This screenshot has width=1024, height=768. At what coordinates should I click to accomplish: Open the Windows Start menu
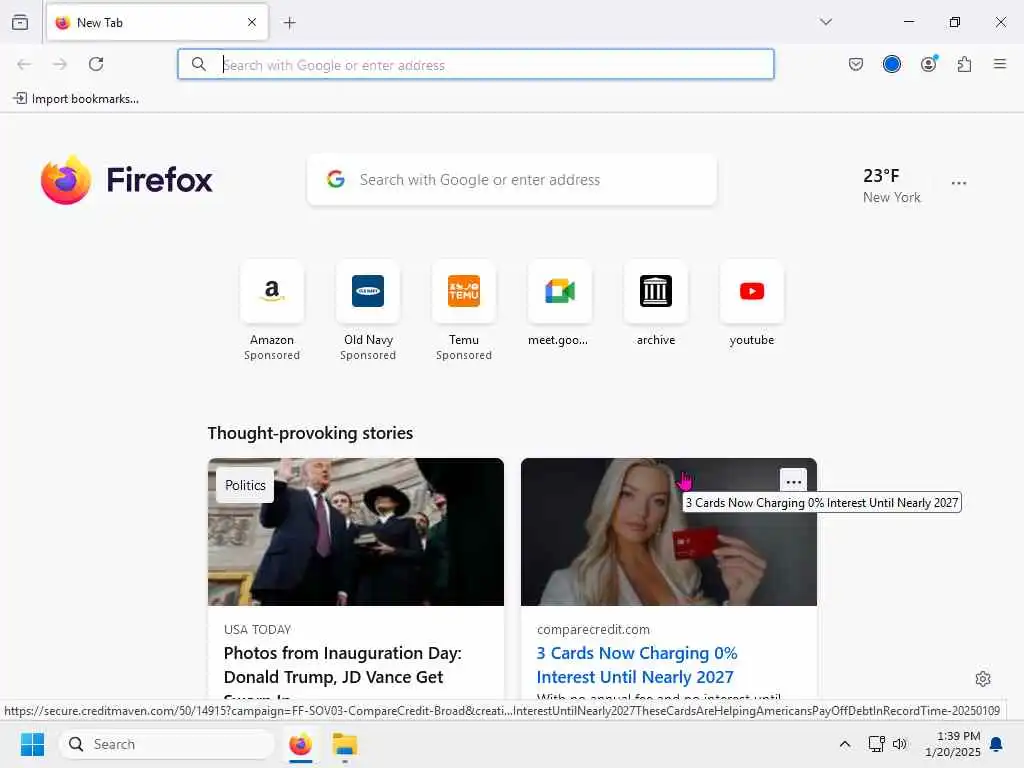coord(32,744)
